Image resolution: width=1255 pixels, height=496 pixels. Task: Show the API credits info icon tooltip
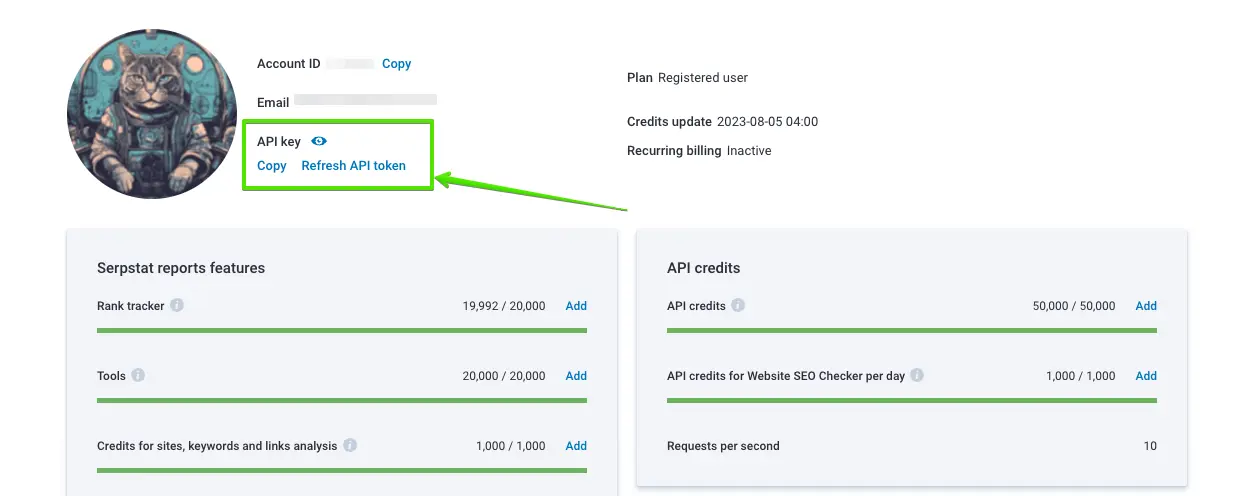pos(738,305)
